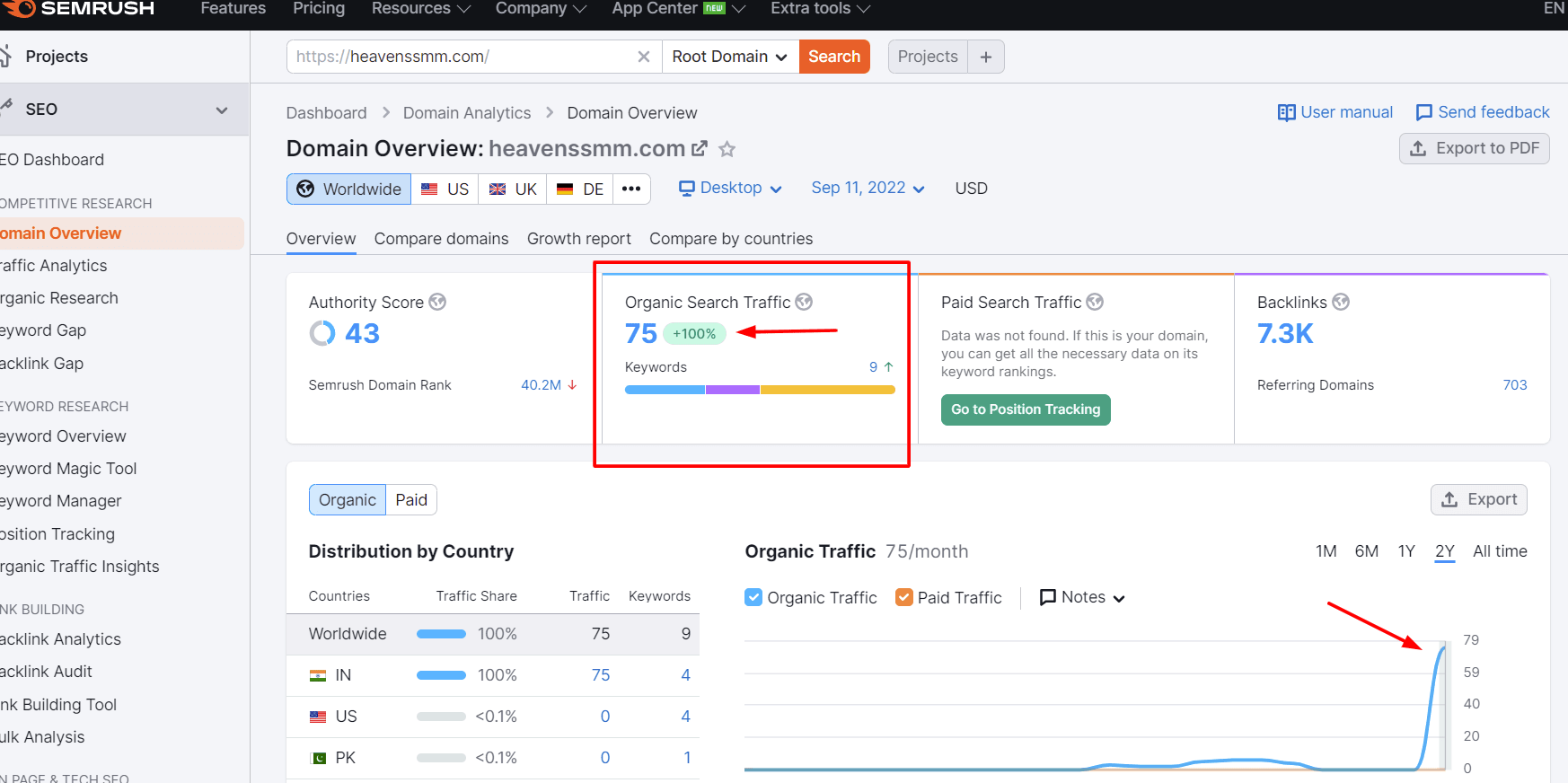Viewport: 1568px width, 783px height.
Task: Click the Export button above the chart
Action: (1479, 499)
